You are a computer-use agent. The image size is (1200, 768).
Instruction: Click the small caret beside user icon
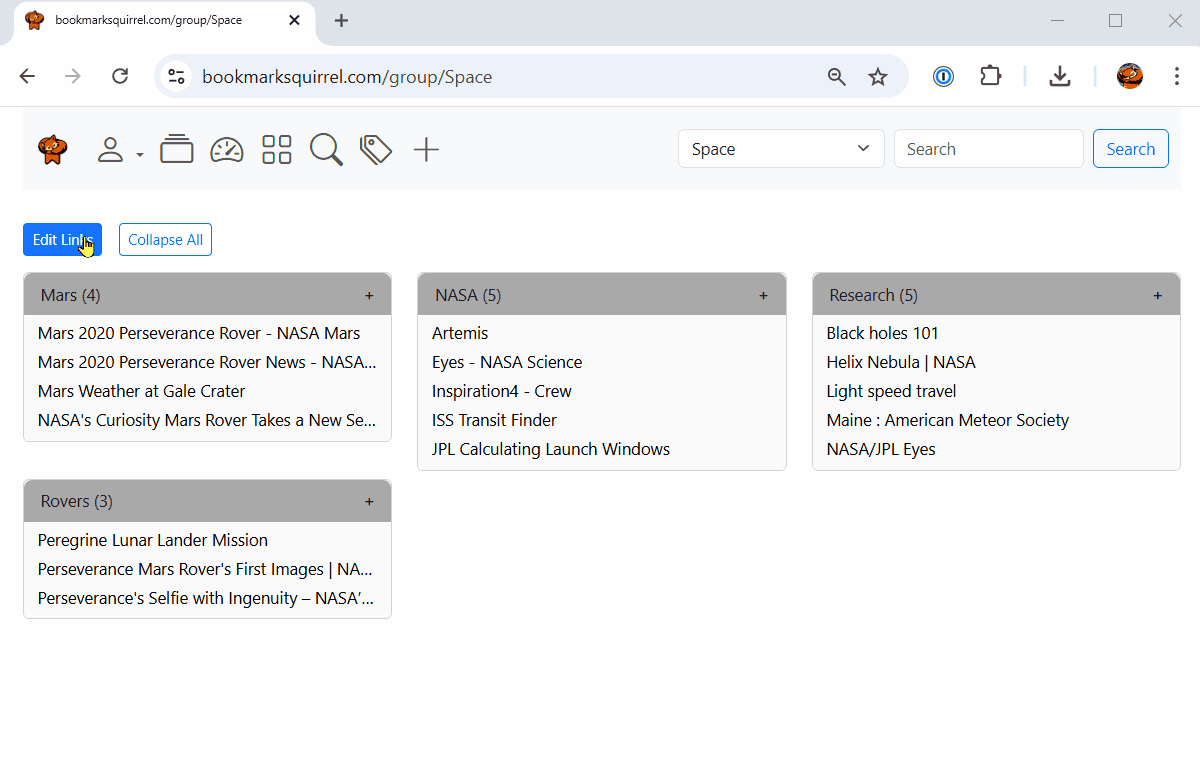pyautogui.click(x=140, y=155)
